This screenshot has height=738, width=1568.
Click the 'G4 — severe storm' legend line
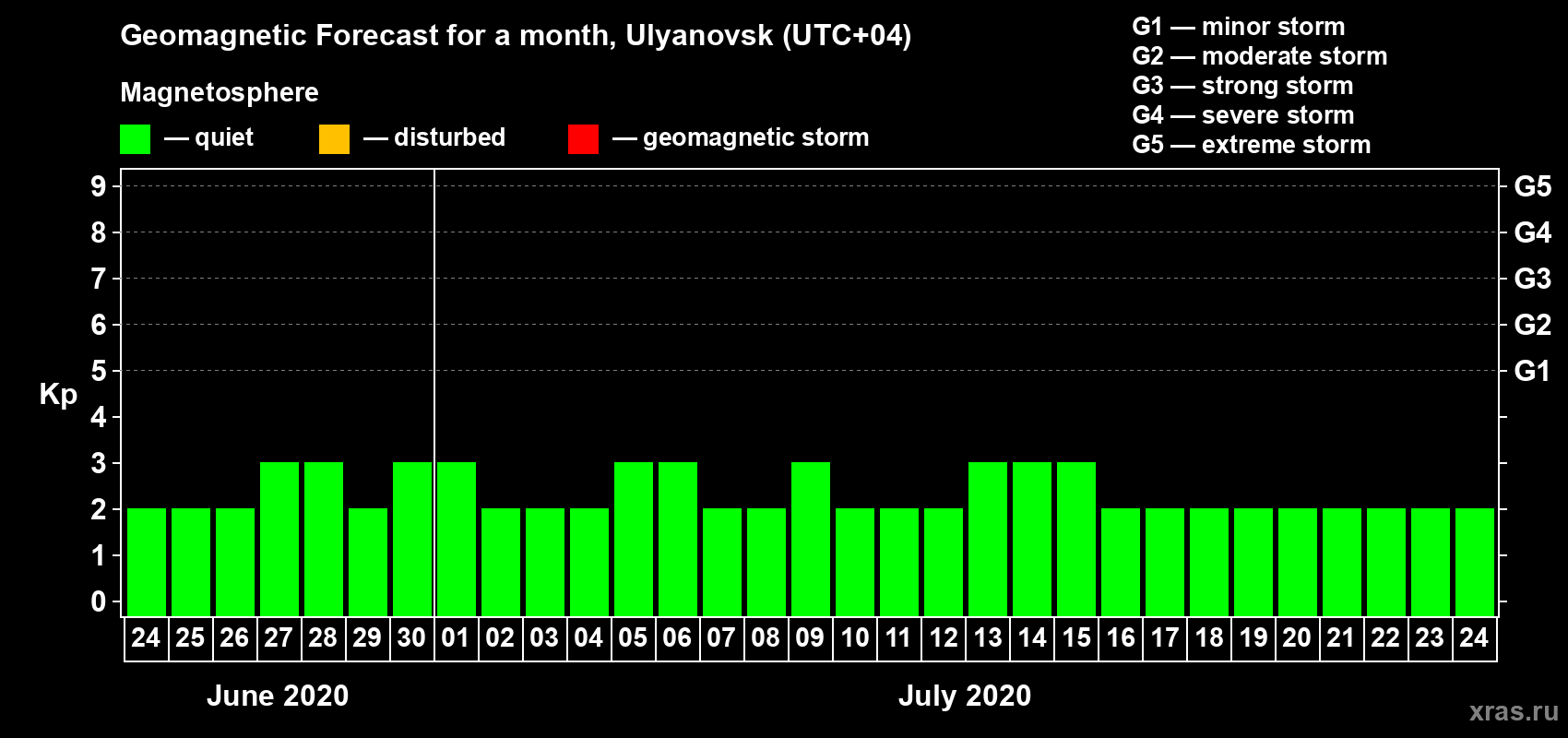1242,115
